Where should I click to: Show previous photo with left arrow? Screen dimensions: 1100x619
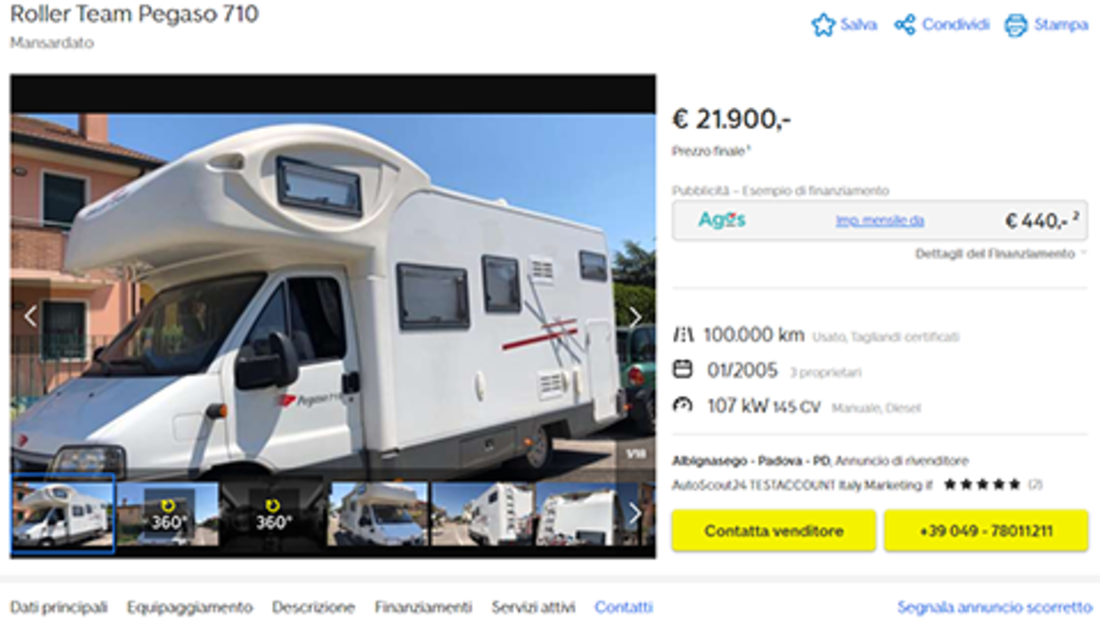coord(30,316)
